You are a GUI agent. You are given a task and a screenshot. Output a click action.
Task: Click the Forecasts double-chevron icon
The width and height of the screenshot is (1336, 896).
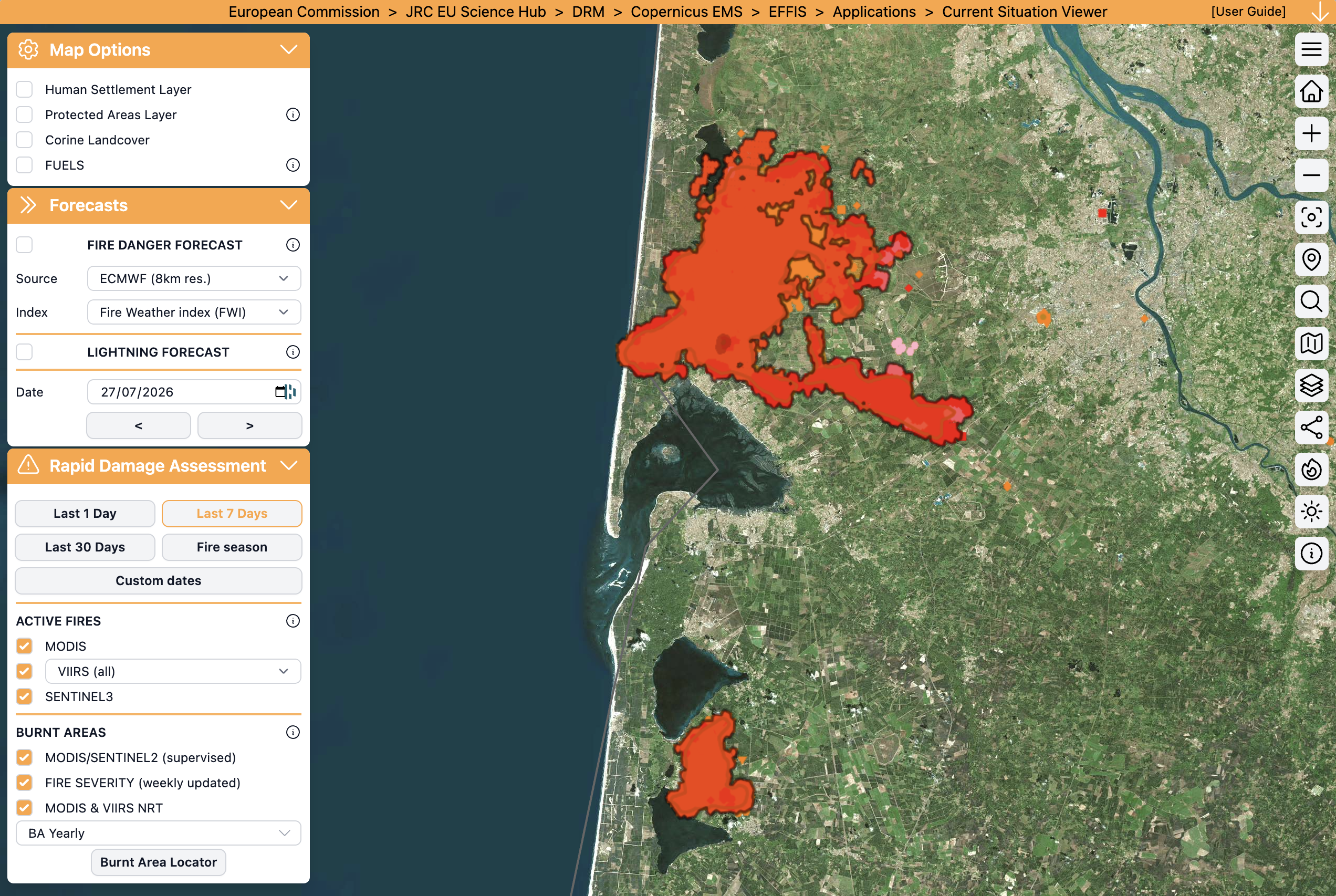[28, 205]
